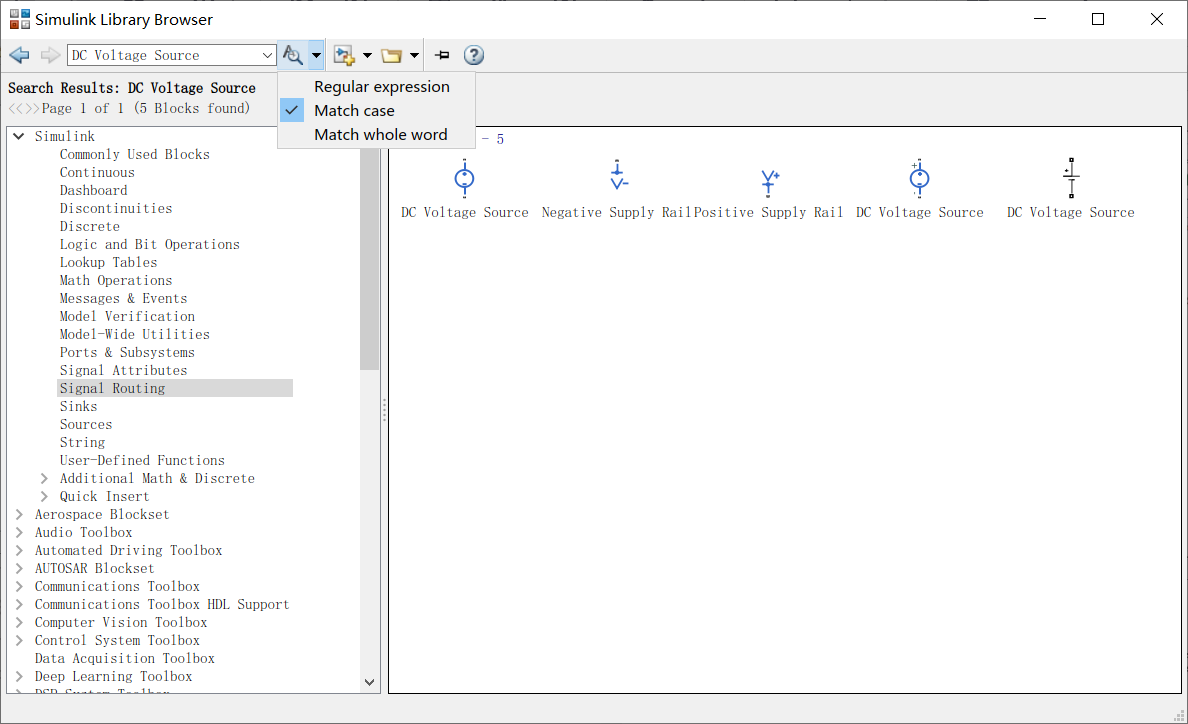Expand the Computer Vision Toolbox library
The height and width of the screenshot is (724, 1188).
click(20, 623)
